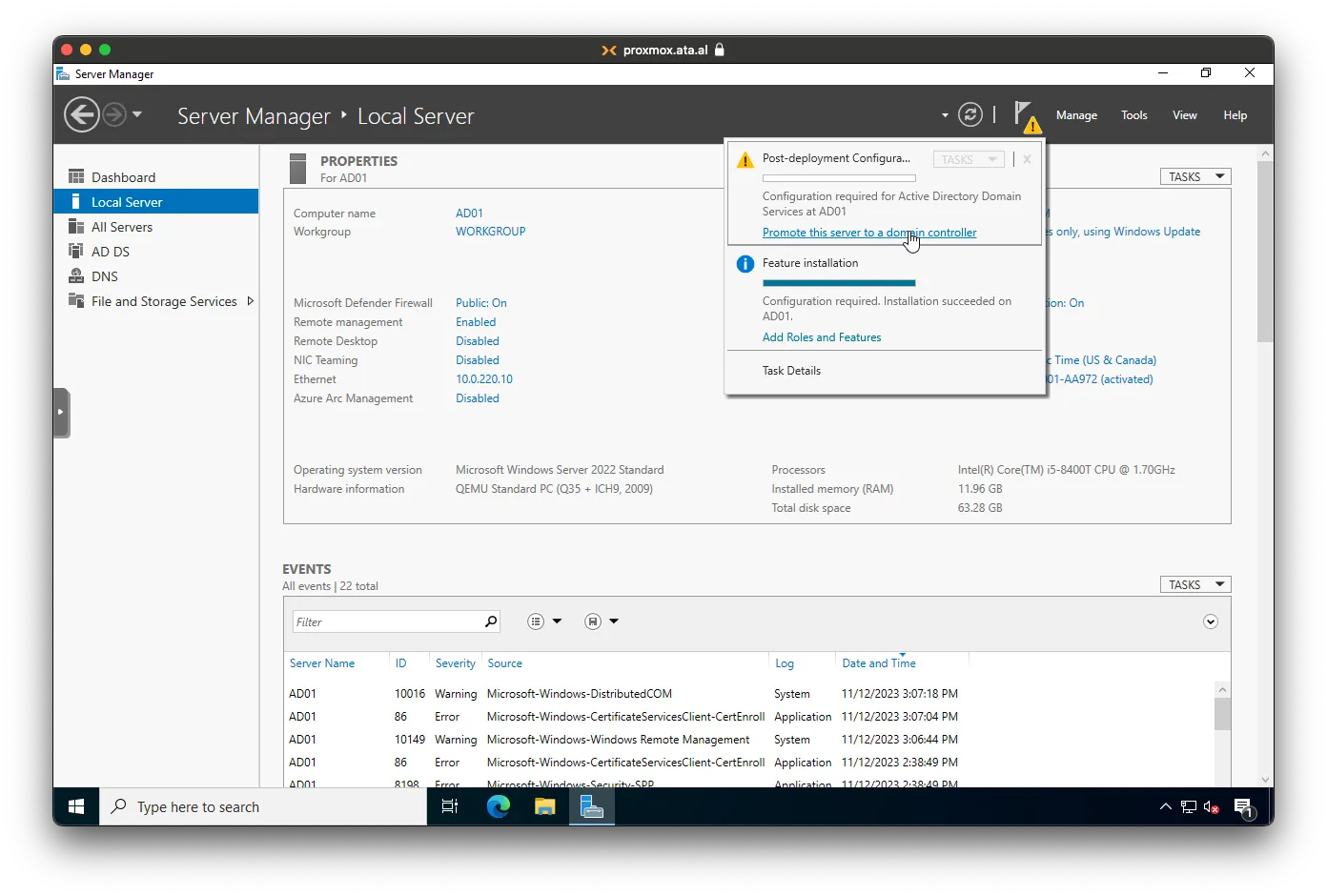
Task: Expand File and Storage Services arrow
Action: point(251,301)
